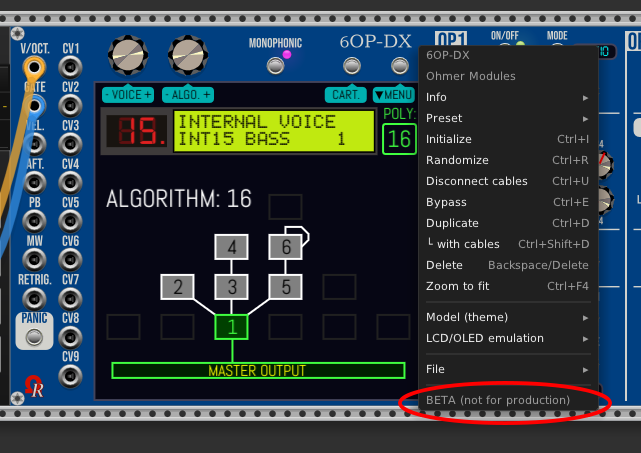Push the round button above CART.
This screenshot has height=453, width=641.
pos(352,66)
